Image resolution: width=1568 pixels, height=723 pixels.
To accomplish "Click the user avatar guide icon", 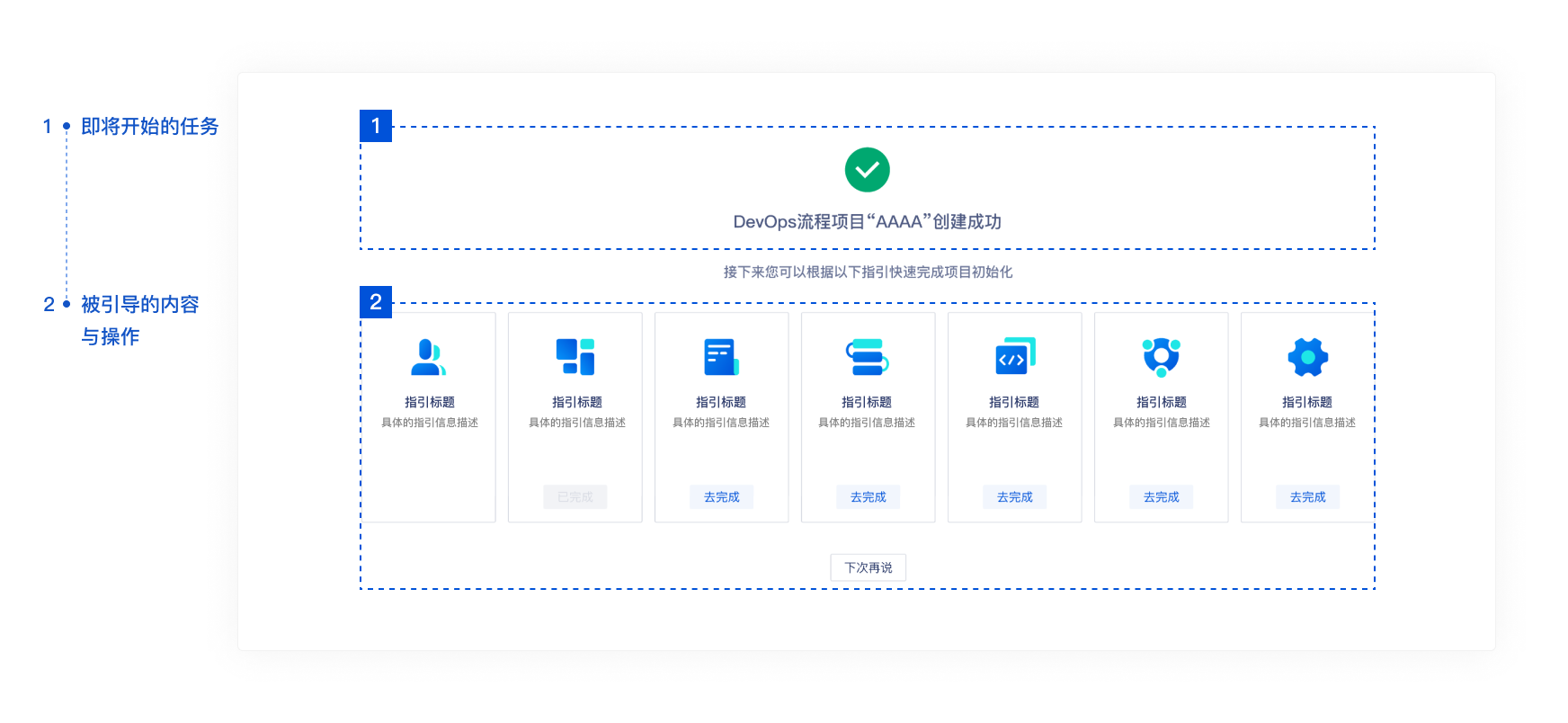I will point(429,357).
